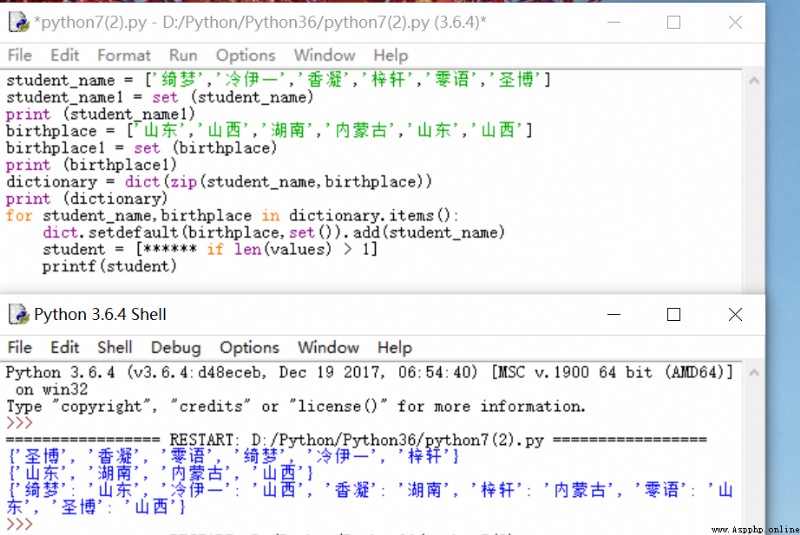Open the File menu in the editor window
The image size is (800, 535).
pyautogui.click(x=20, y=55)
